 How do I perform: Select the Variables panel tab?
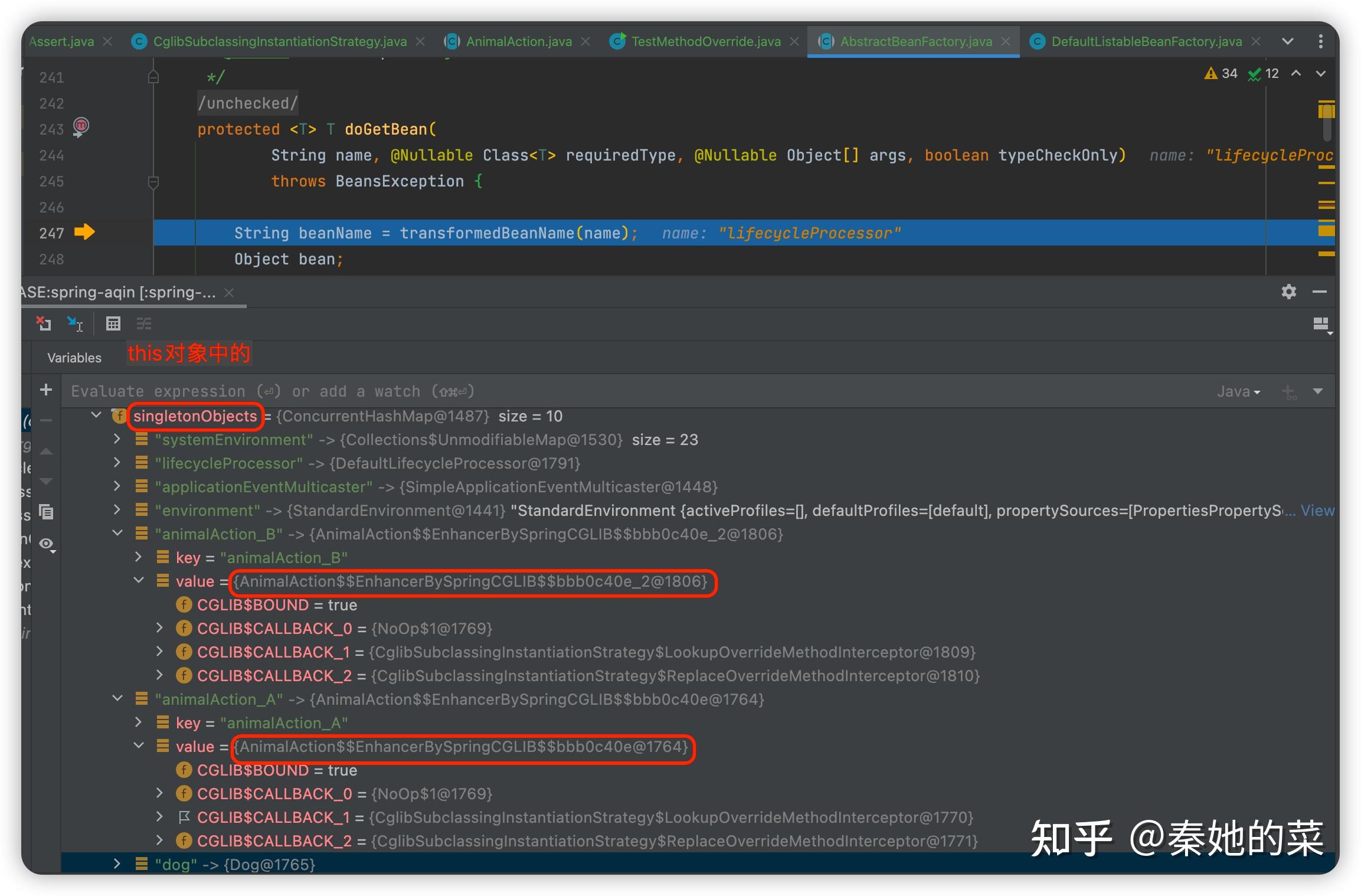coord(74,358)
